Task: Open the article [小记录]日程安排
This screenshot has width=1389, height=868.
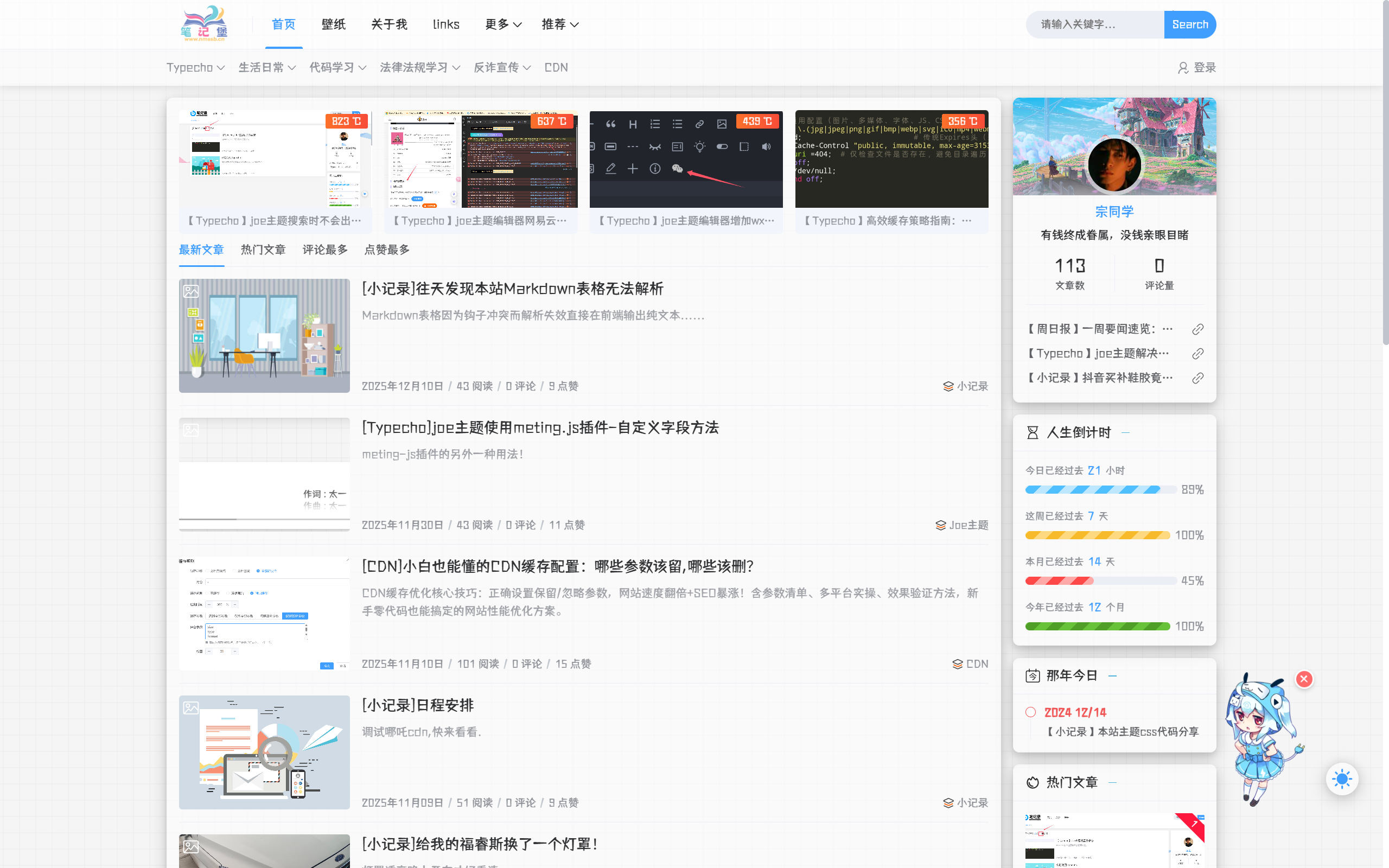Action: click(417, 705)
